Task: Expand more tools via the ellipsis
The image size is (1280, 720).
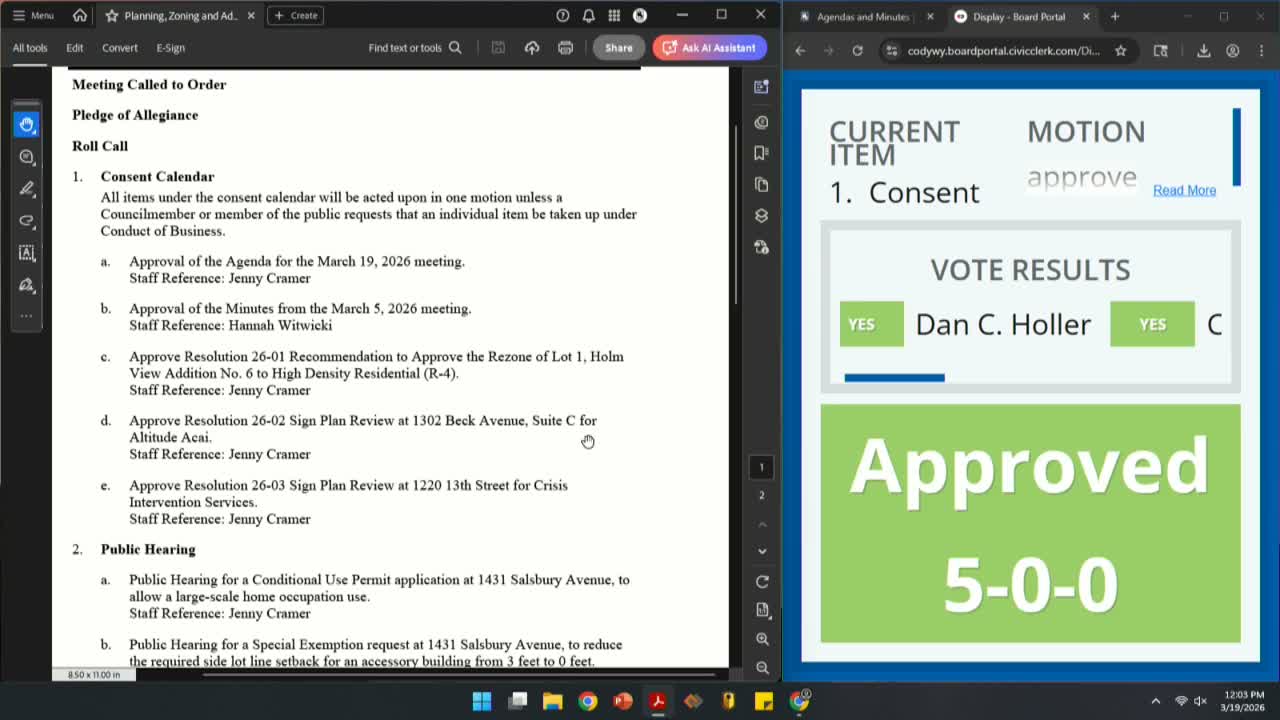Action: coord(27,316)
